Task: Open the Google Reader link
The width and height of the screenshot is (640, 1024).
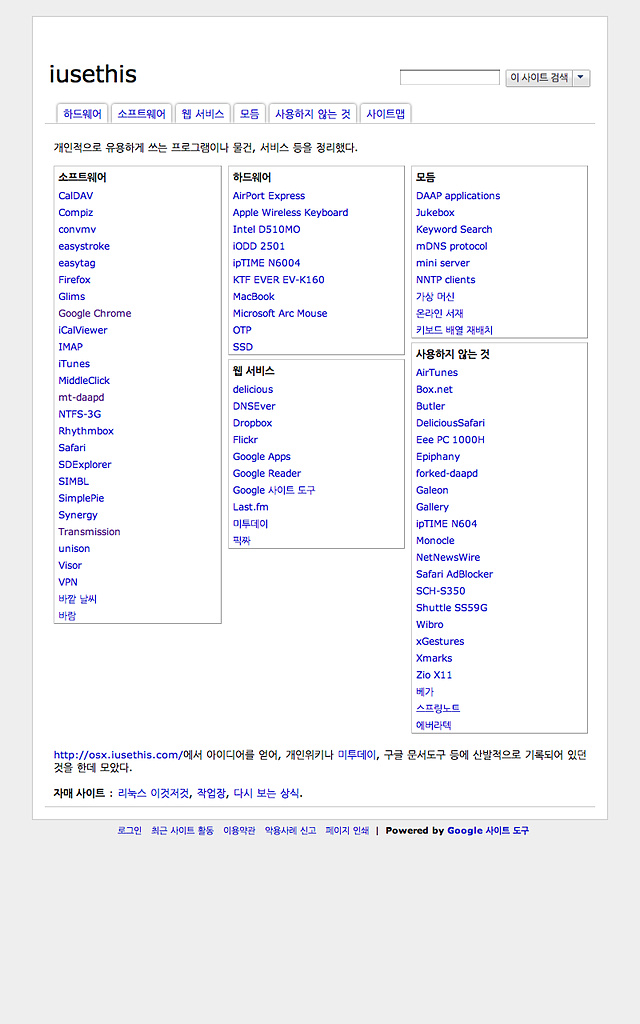Action: (267, 473)
